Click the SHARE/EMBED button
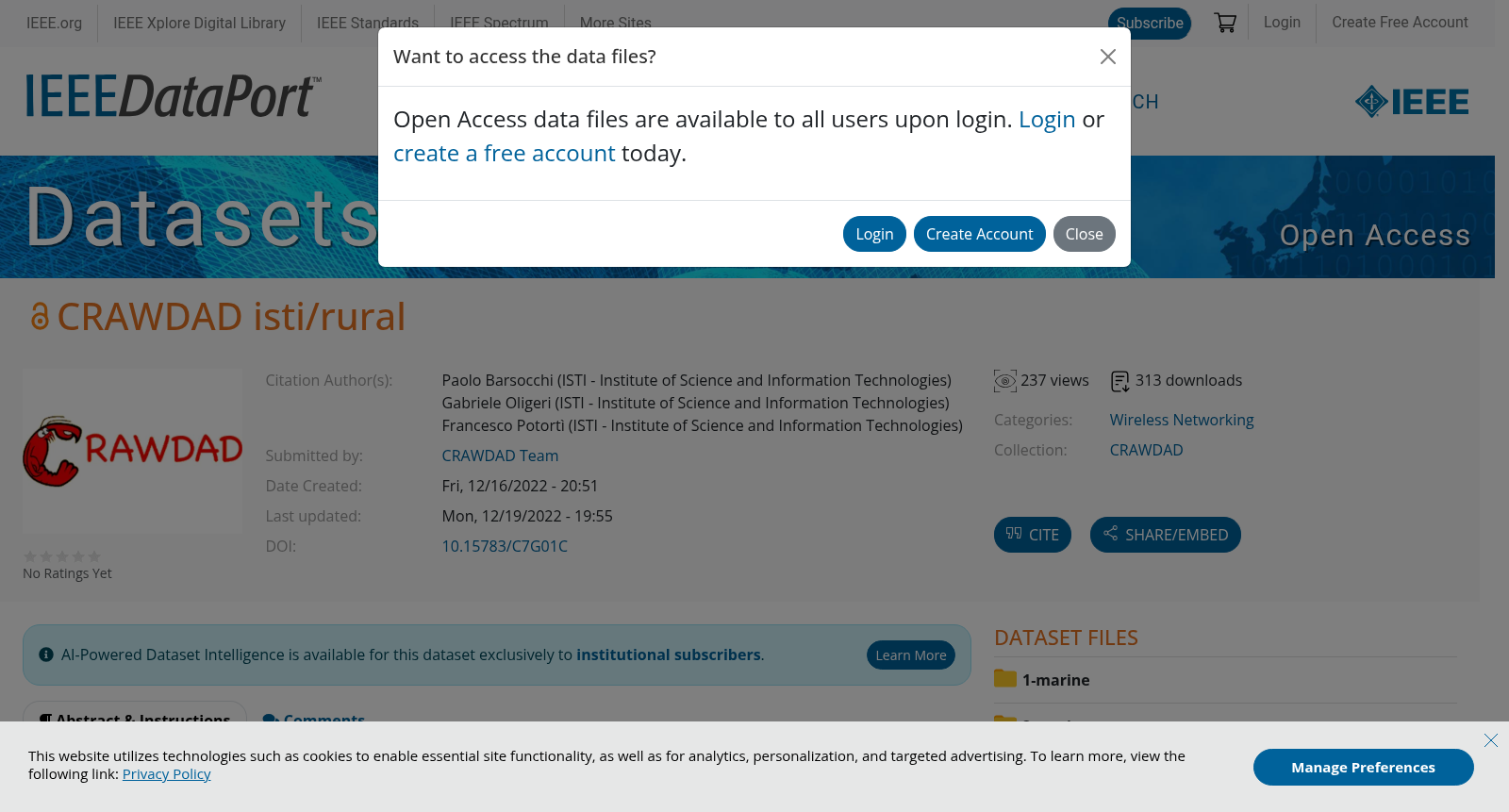 [1166, 535]
